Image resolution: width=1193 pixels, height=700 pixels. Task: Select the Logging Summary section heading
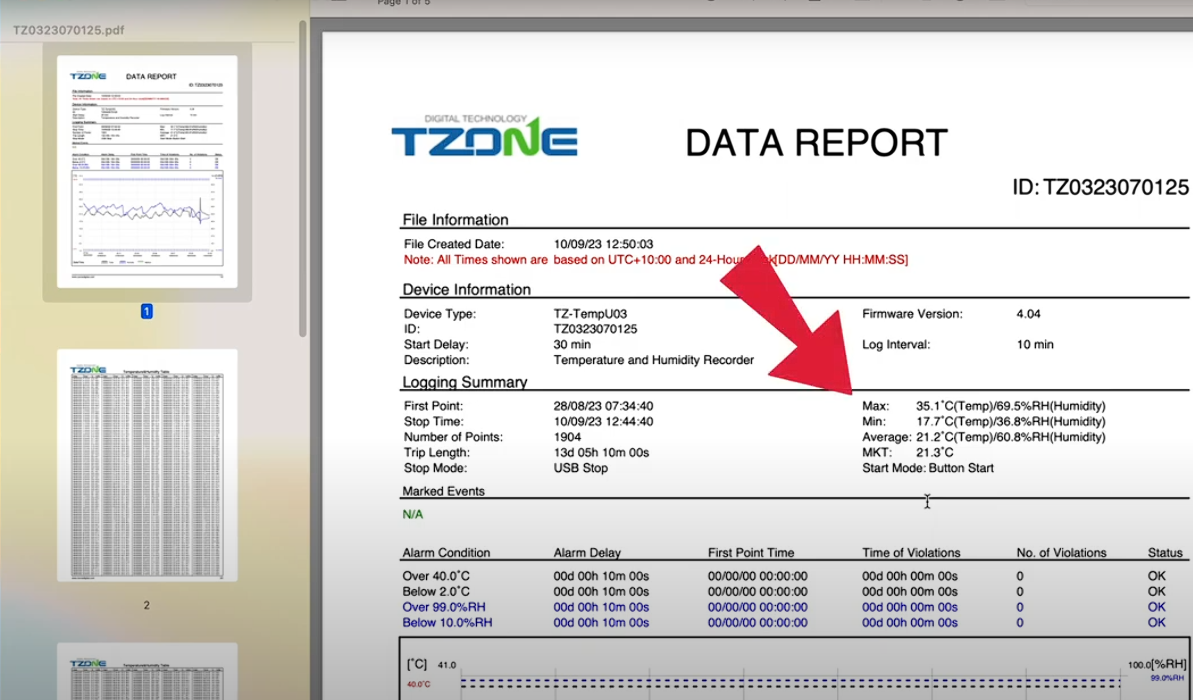pos(464,382)
